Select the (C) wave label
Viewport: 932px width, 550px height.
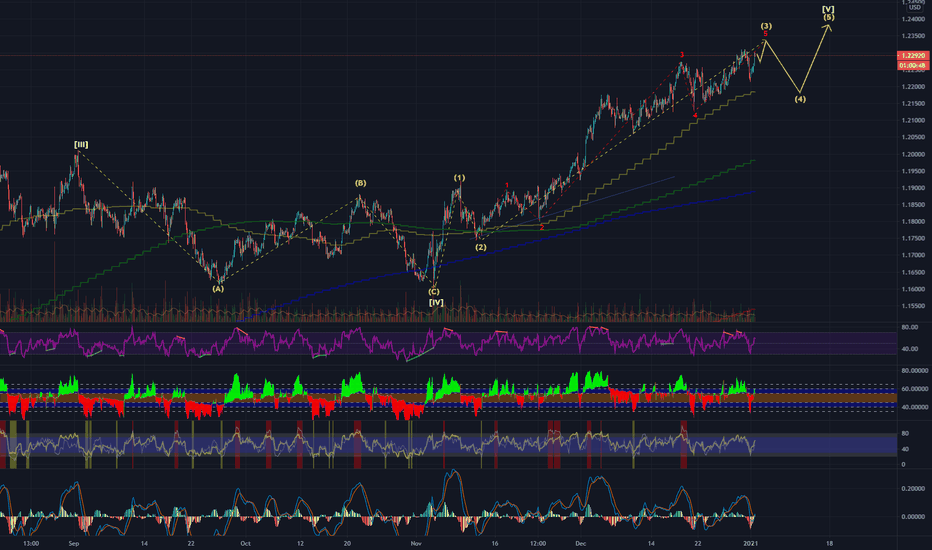434,292
